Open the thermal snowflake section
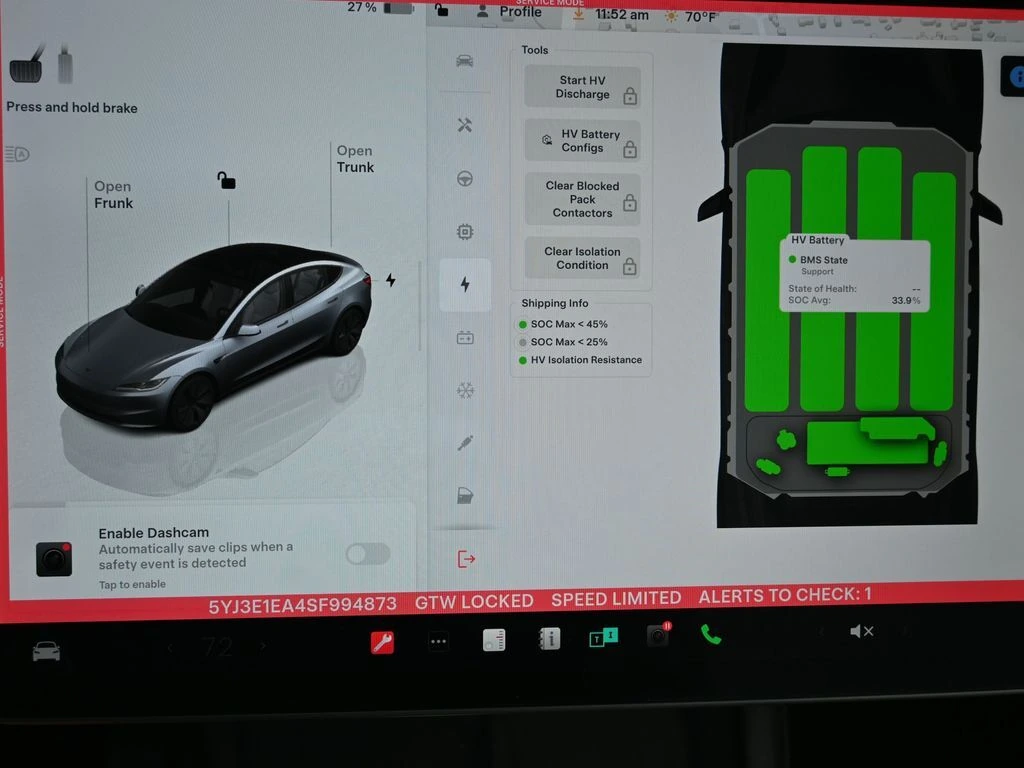This screenshot has height=768, width=1024. pos(465,390)
